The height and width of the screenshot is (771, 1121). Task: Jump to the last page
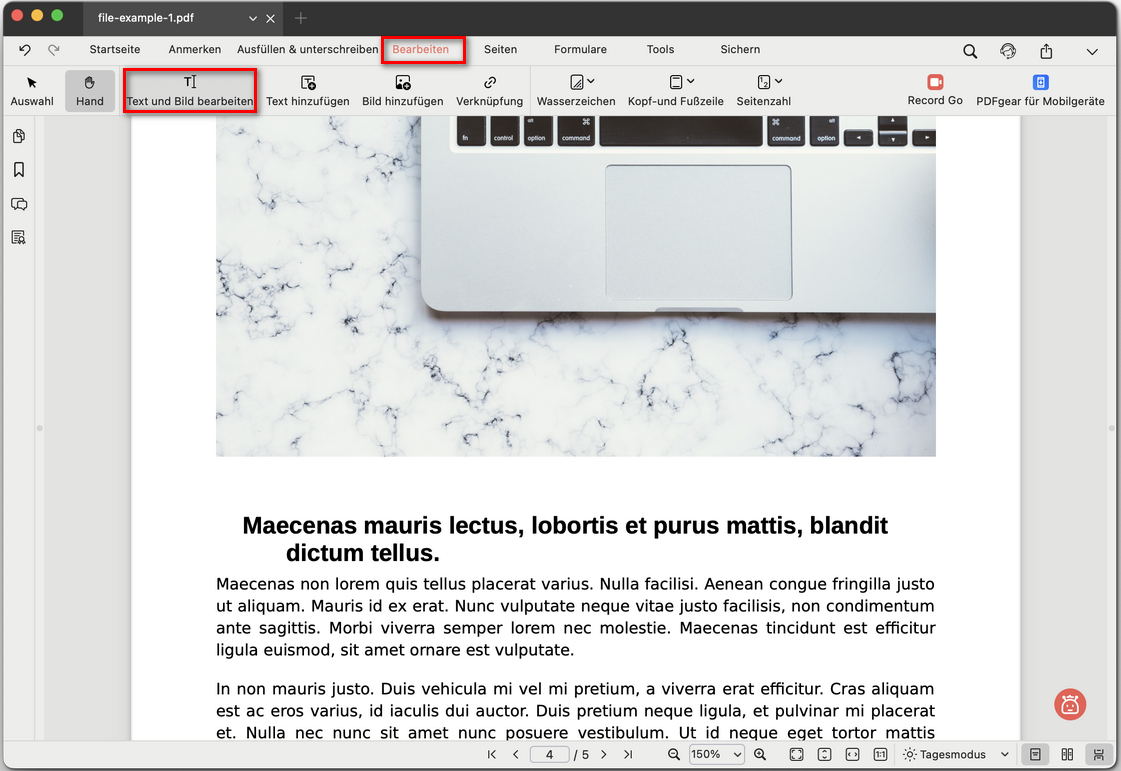[628, 755]
